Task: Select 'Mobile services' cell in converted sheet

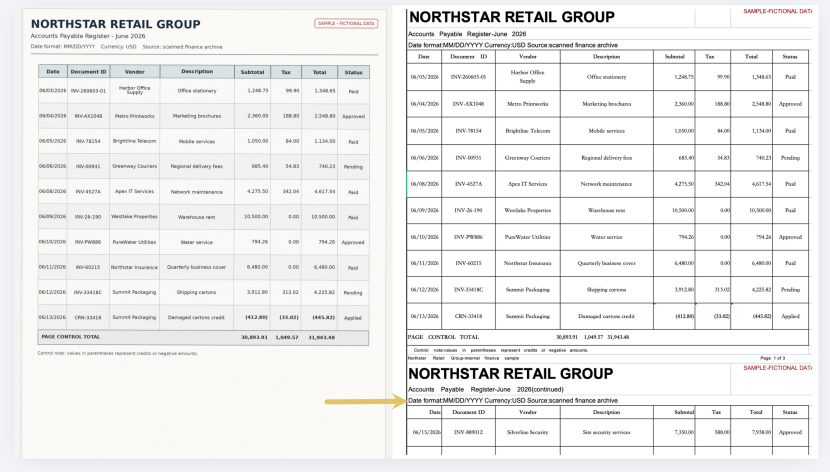Action: pos(607,131)
